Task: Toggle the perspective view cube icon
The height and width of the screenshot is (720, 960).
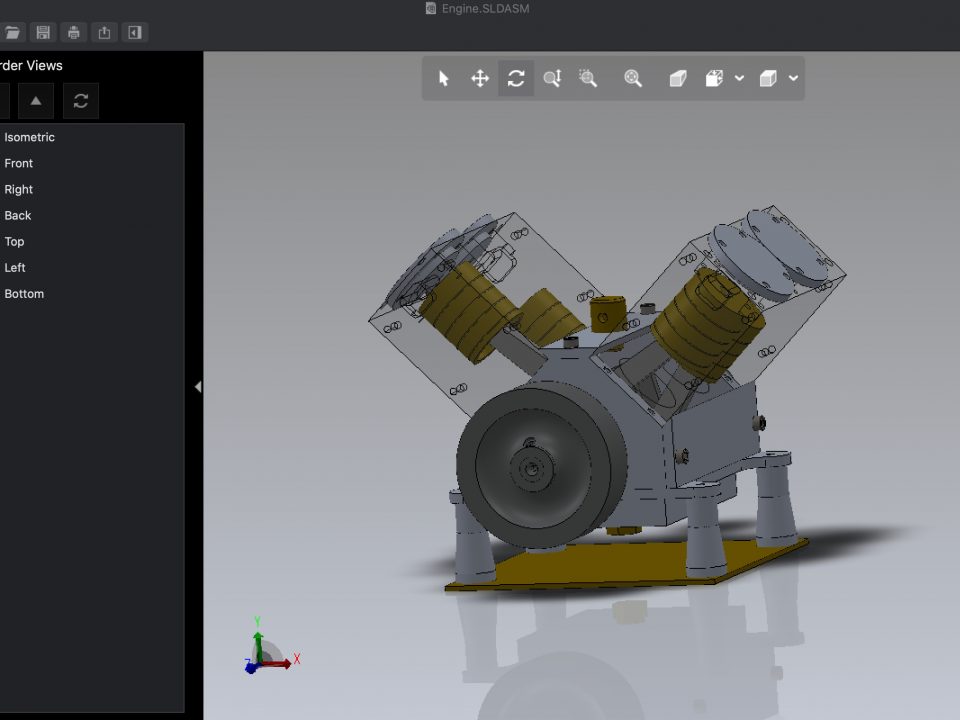Action: tap(678, 78)
